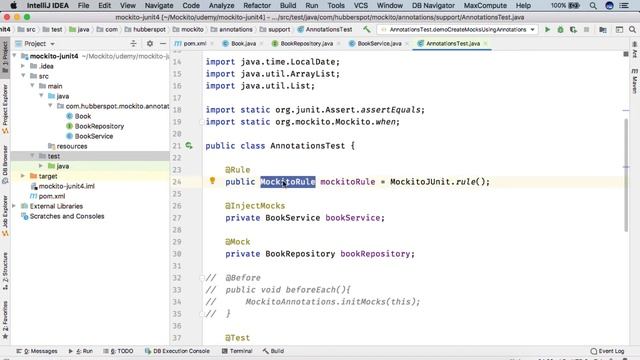Start debugging with the bug icon
Viewport: 640px width, 360px height.
pos(560,29)
